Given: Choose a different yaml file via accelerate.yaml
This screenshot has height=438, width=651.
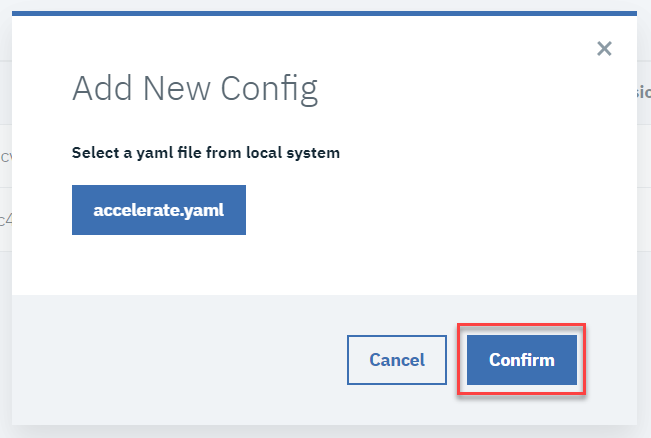Looking at the screenshot, I should [x=158, y=210].
